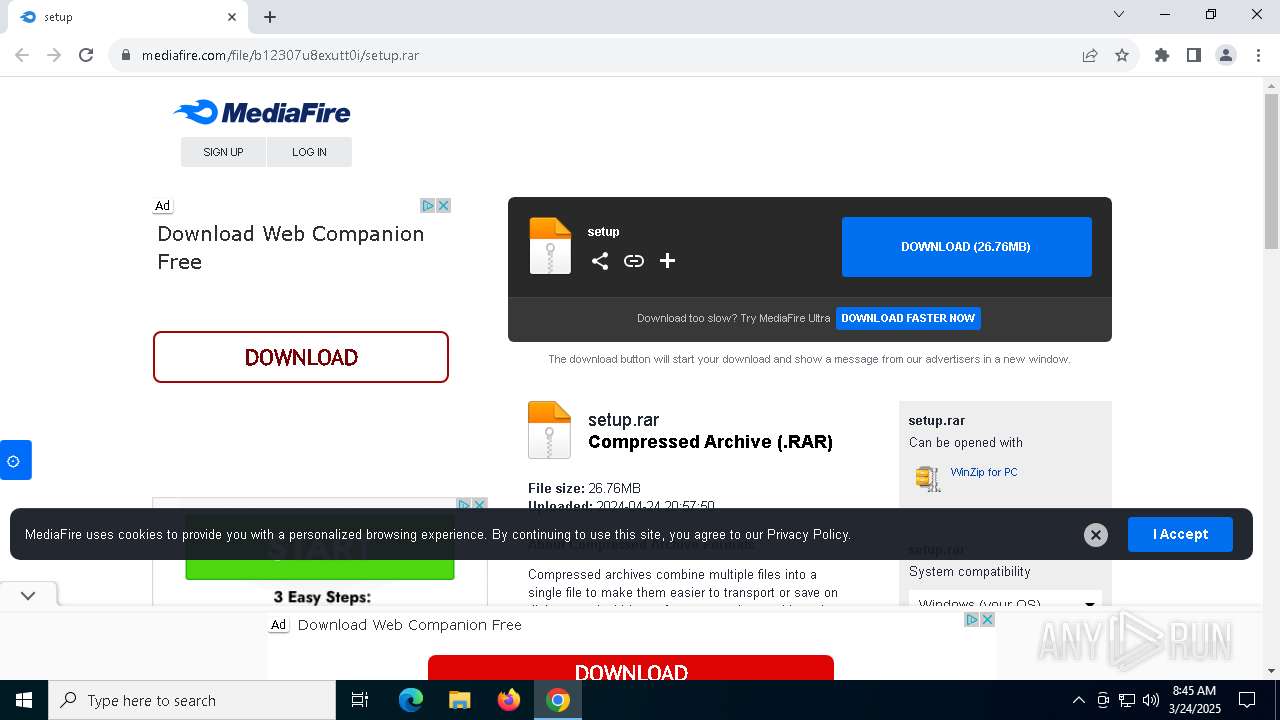Open Chrome profile avatar
This screenshot has height=720, width=1280.
1226,55
